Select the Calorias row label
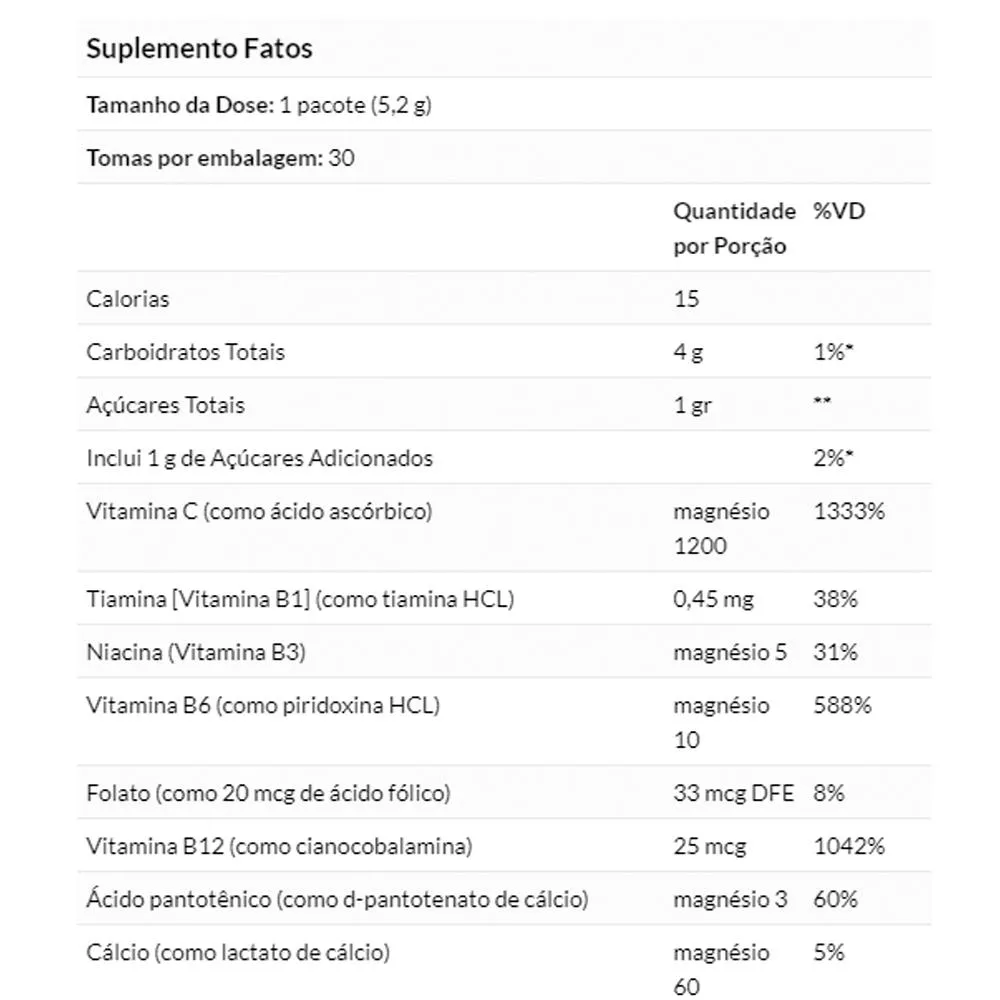This screenshot has width=1000, height=1000. tap(128, 299)
